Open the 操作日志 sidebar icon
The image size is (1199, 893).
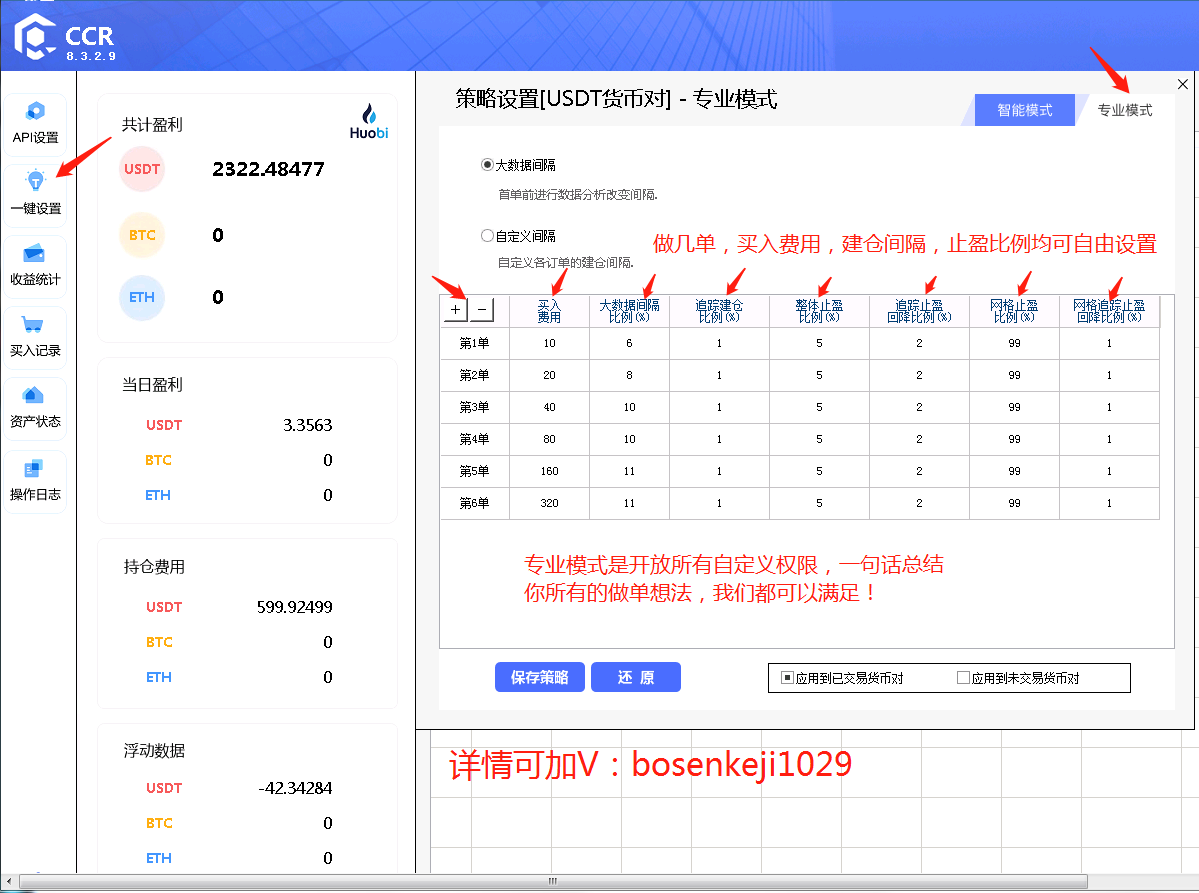point(33,469)
